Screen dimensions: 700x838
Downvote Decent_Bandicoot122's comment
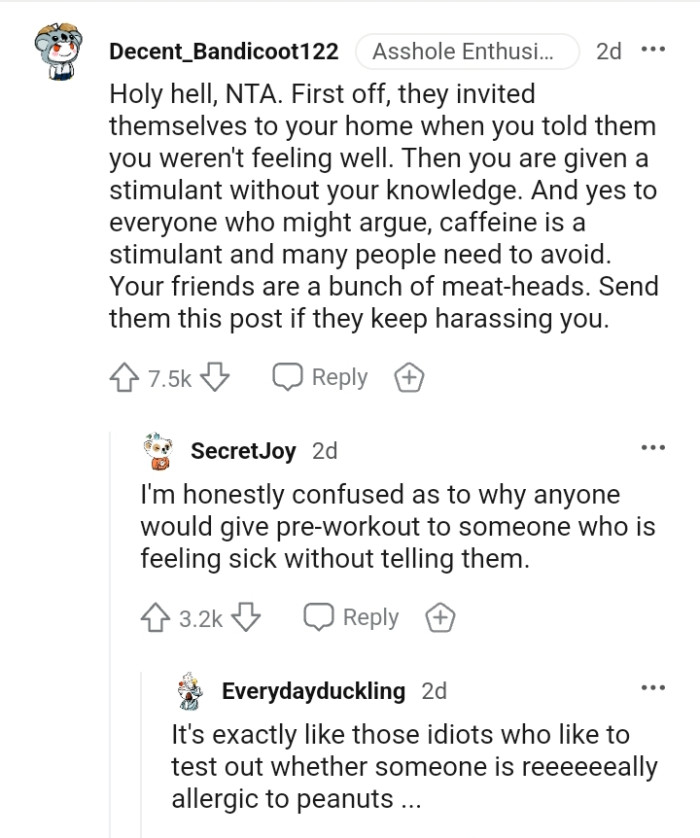tap(216, 378)
